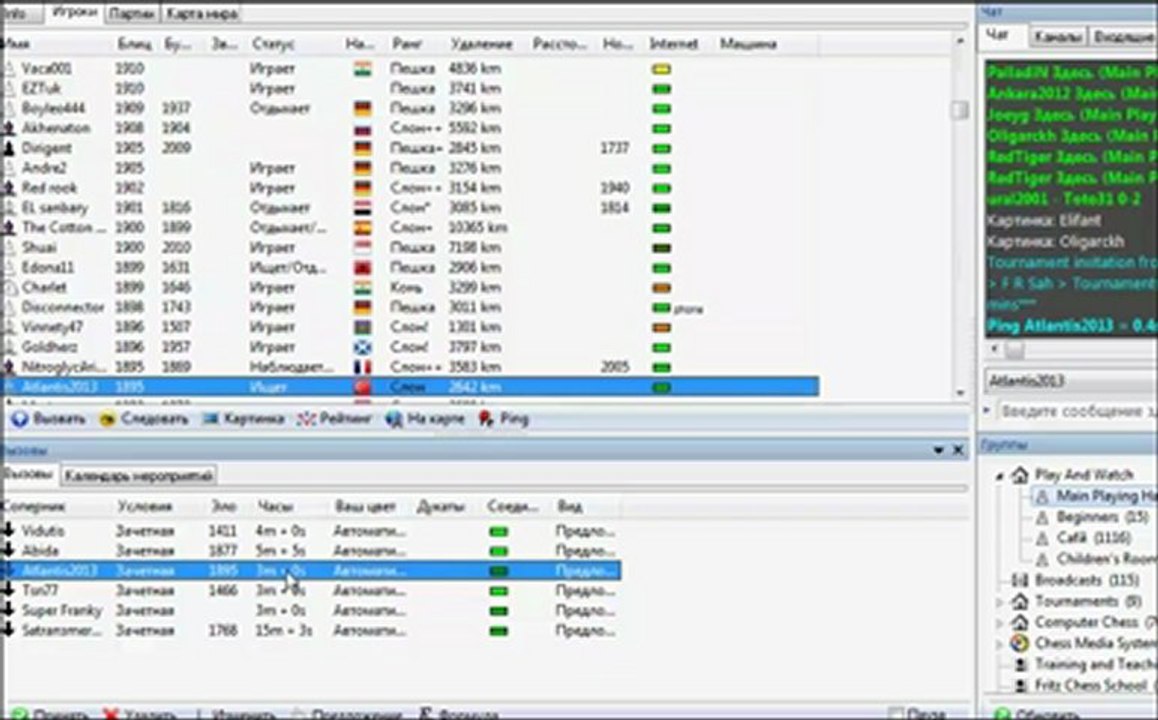The width and height of the screenshot is (1158, 720).
Task: Click the French flag in Nitroglycerin row
Action: coord(362,367)
